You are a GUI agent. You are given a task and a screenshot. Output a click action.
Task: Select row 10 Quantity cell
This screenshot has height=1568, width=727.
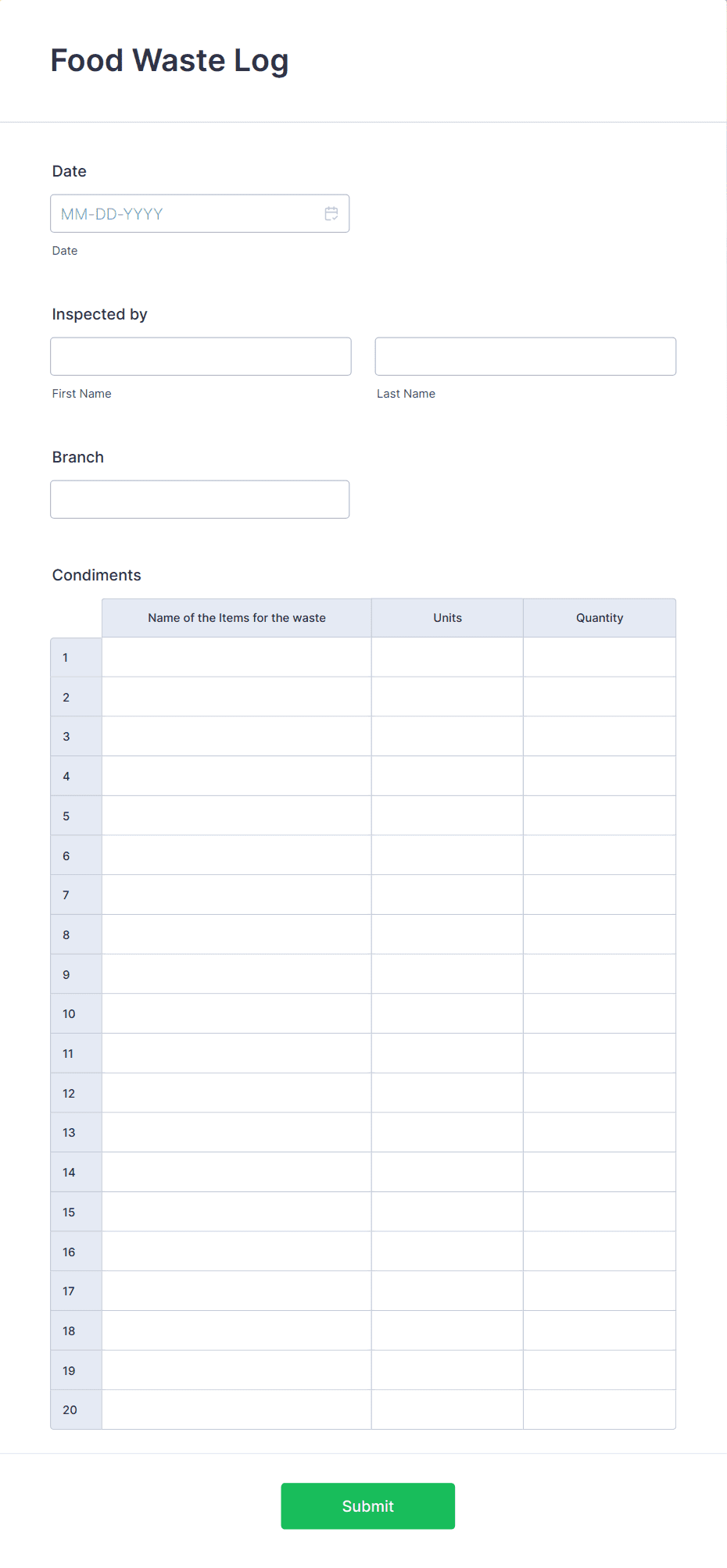click(599, 1013)
